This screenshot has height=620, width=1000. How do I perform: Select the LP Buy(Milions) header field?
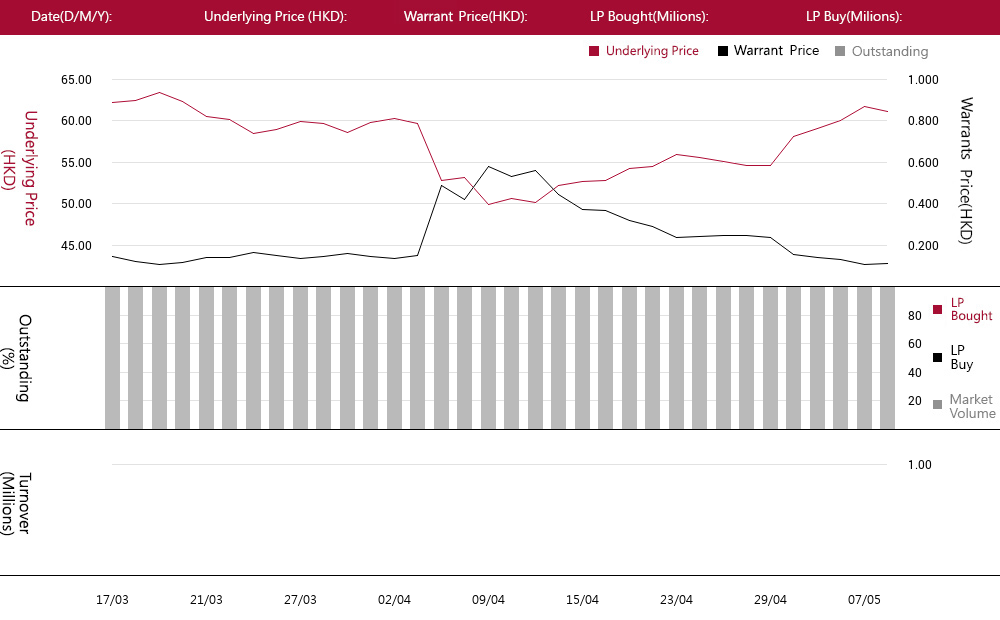854,17
